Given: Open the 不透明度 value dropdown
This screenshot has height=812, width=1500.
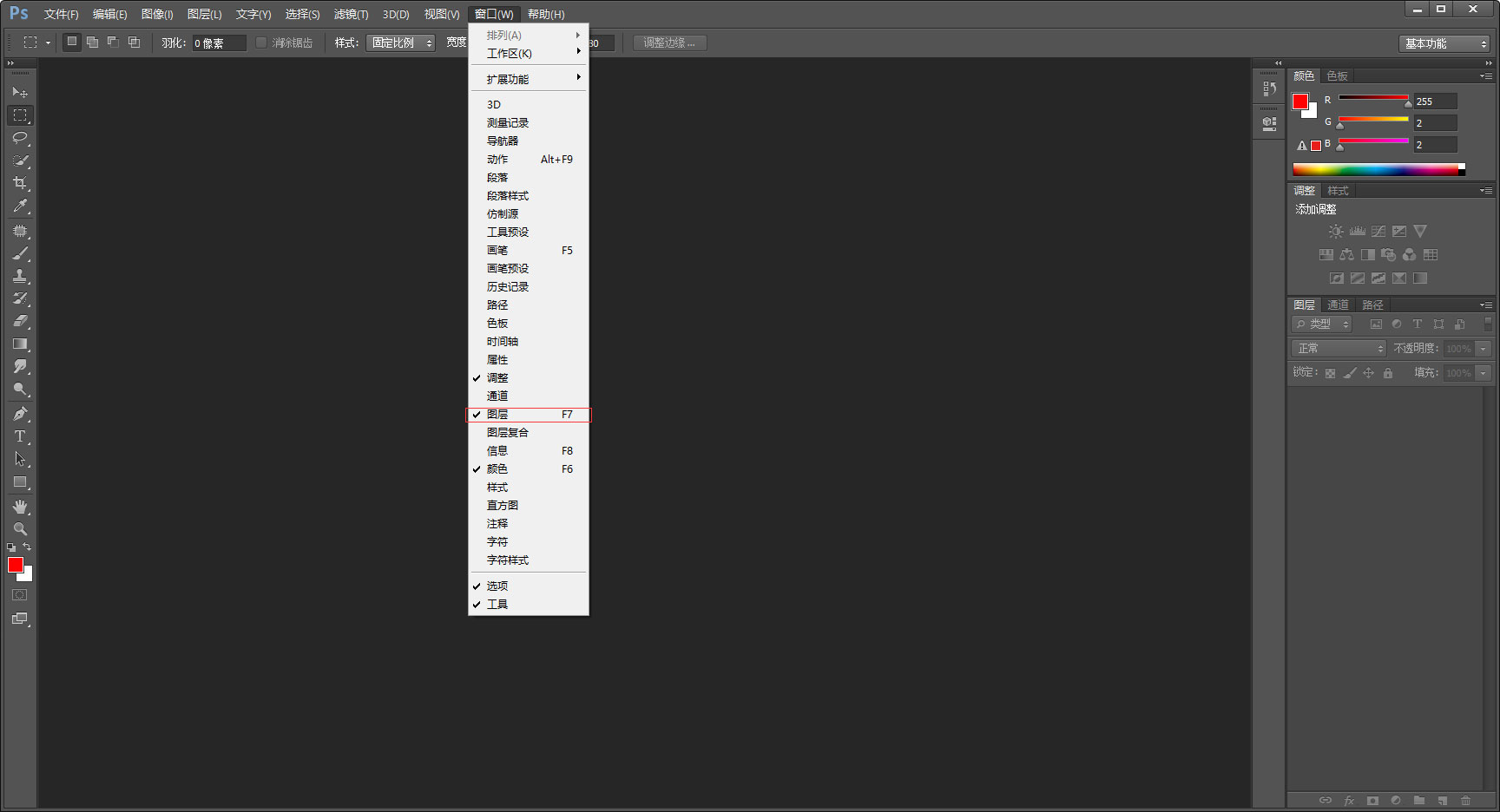Looking at the screenshot, I should point(1484,348).
